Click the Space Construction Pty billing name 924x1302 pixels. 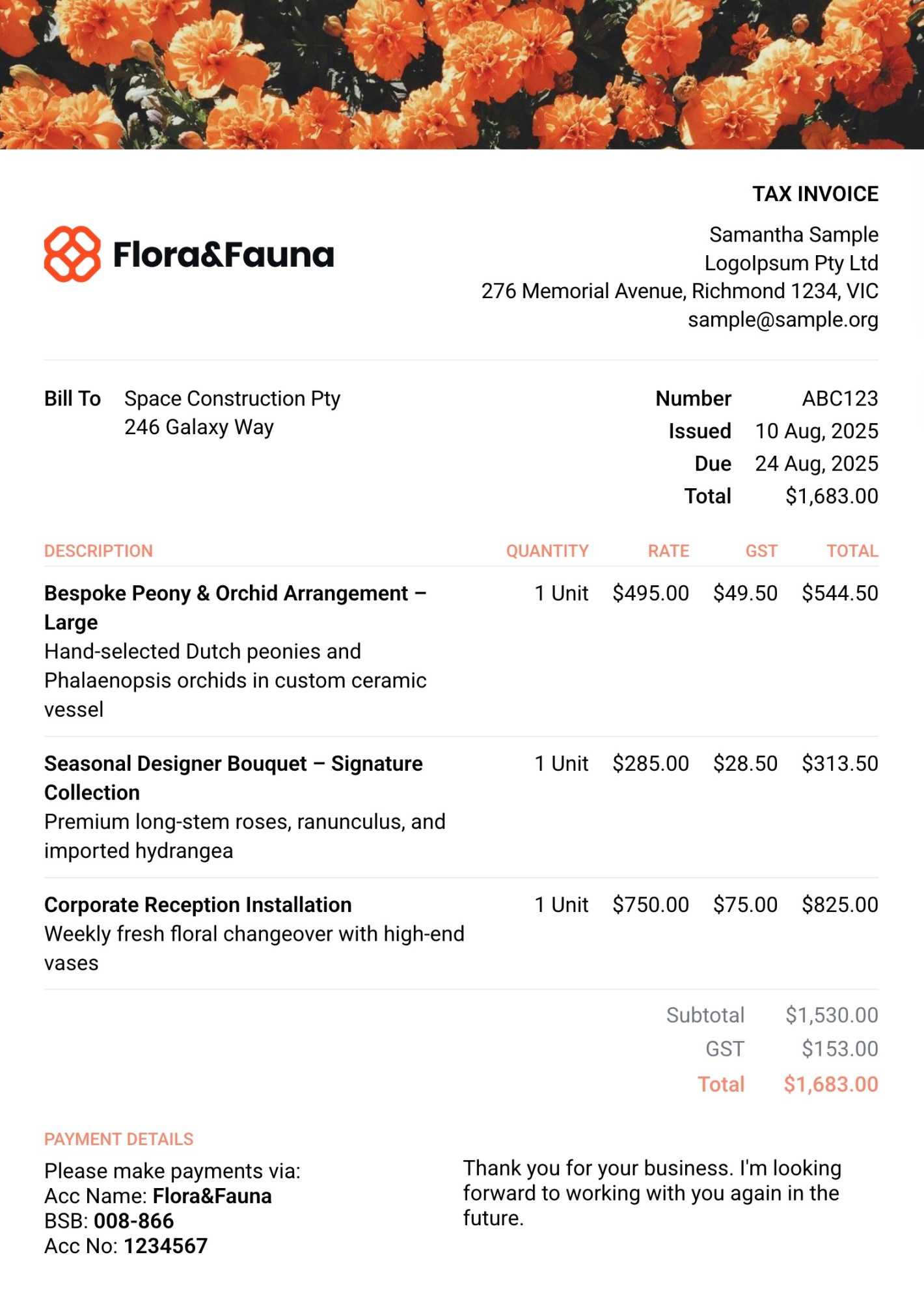tap(232, 398)
